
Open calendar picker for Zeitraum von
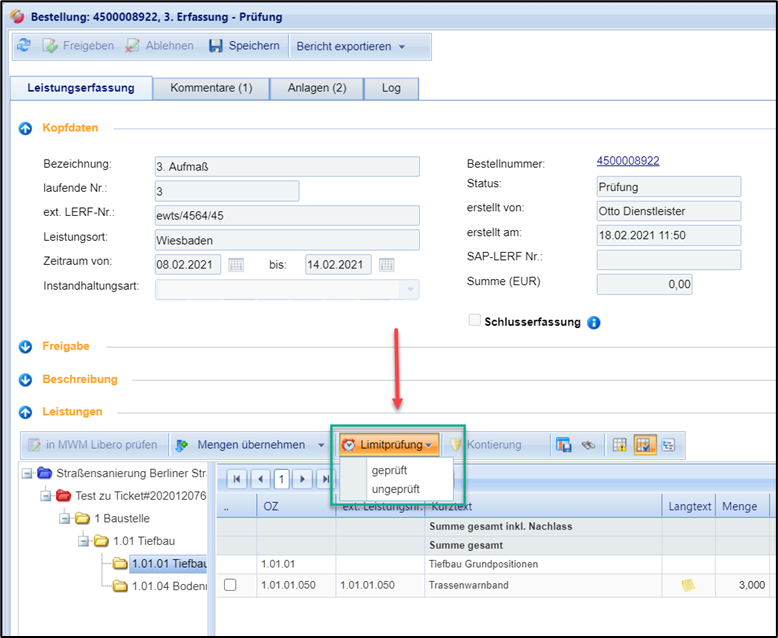point(236,265)
